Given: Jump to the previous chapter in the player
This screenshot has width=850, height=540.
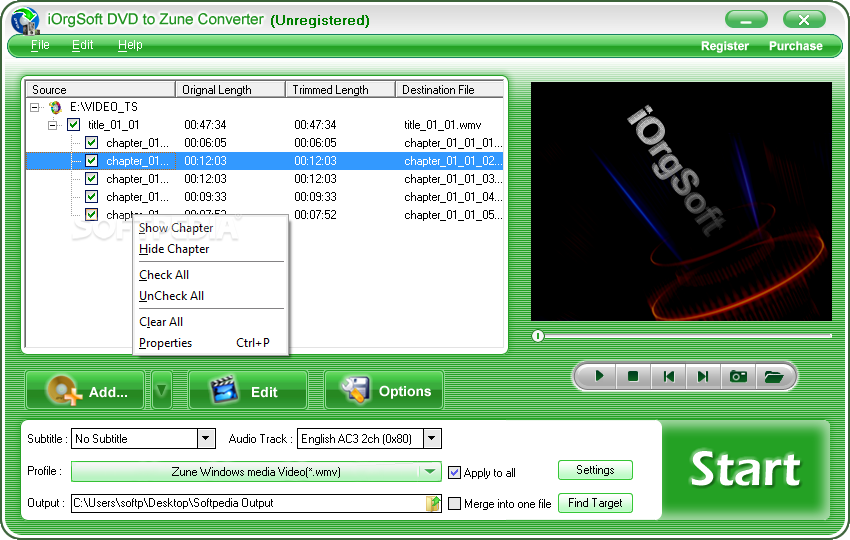Looking at the screenshot, I should click(x=668, y=376).
